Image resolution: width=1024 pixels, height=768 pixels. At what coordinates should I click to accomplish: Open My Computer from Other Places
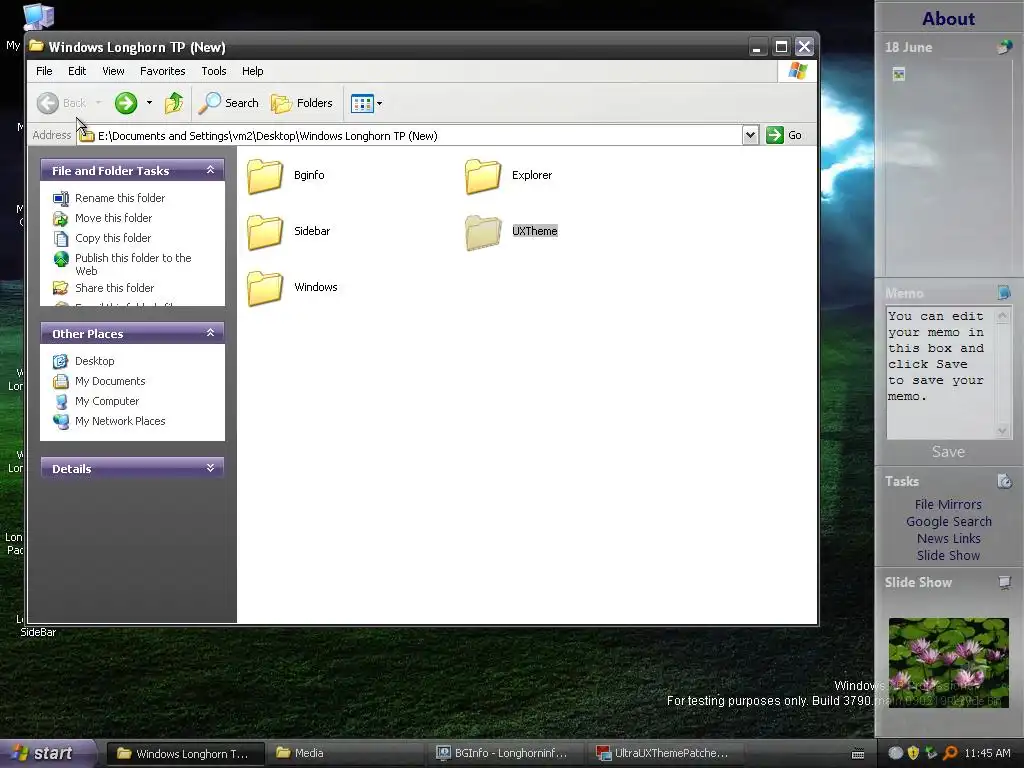coord(106,402)
